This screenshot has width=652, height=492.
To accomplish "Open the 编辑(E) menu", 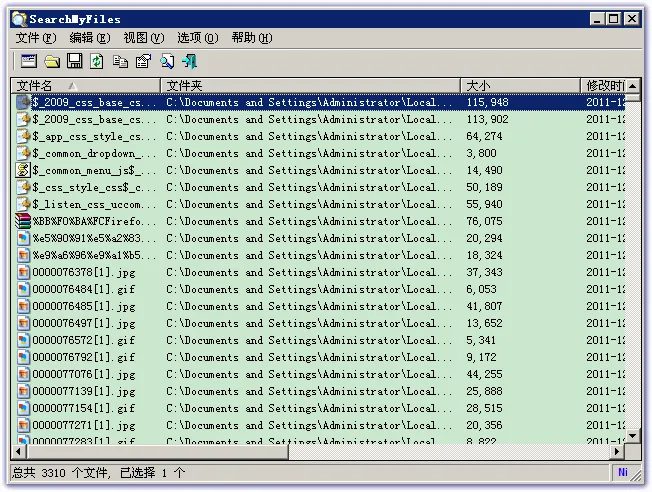I will click(x=90, y=38).
